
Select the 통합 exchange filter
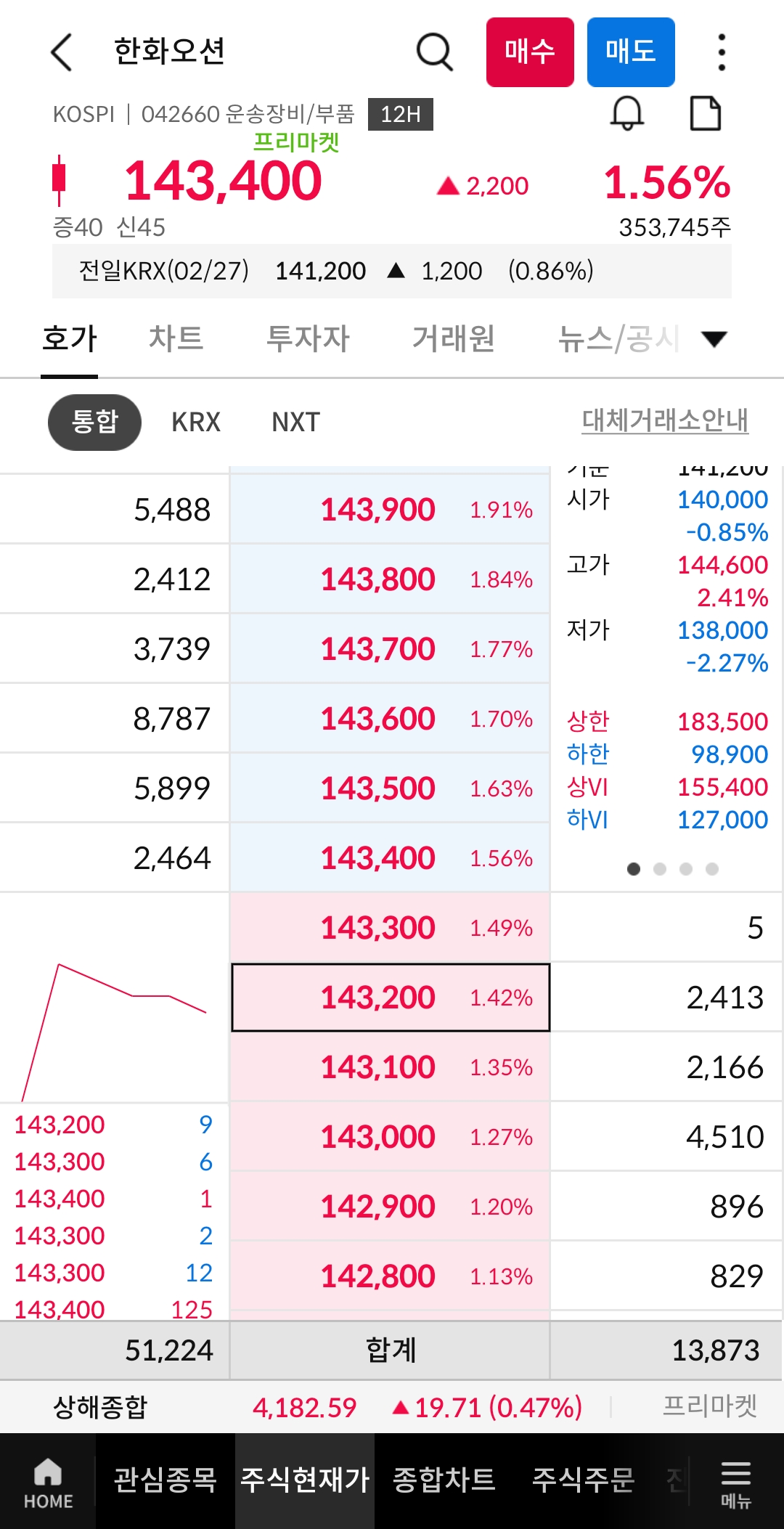(x=94, y=422)
